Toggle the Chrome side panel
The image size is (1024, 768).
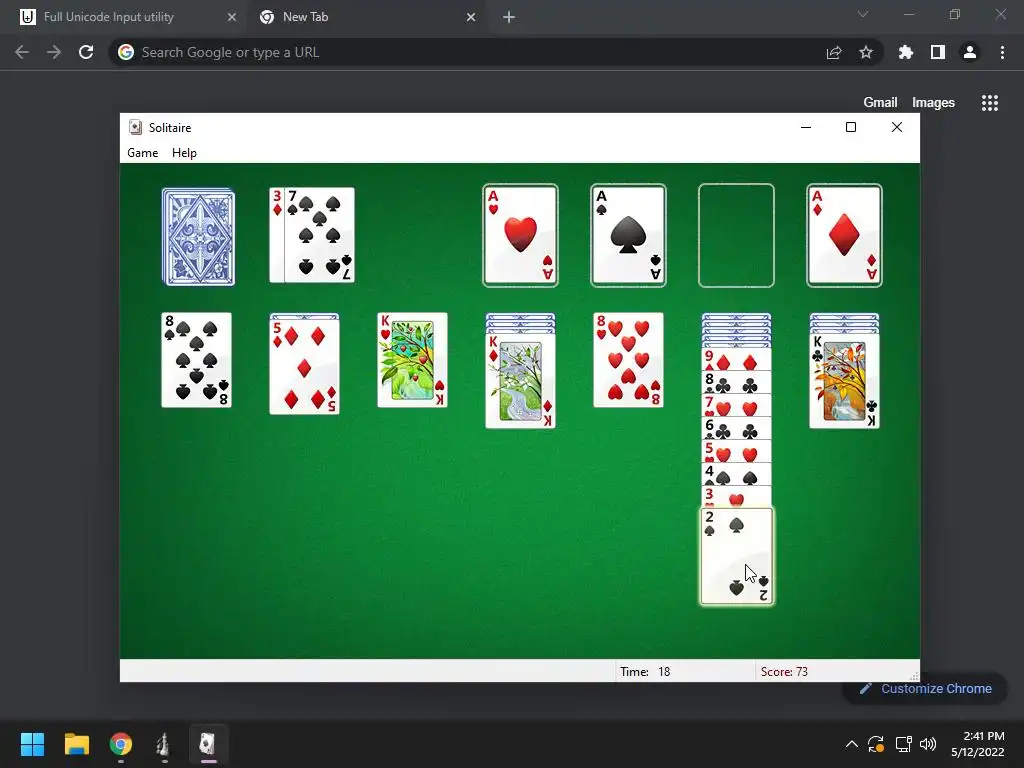[x=938, y=52]
